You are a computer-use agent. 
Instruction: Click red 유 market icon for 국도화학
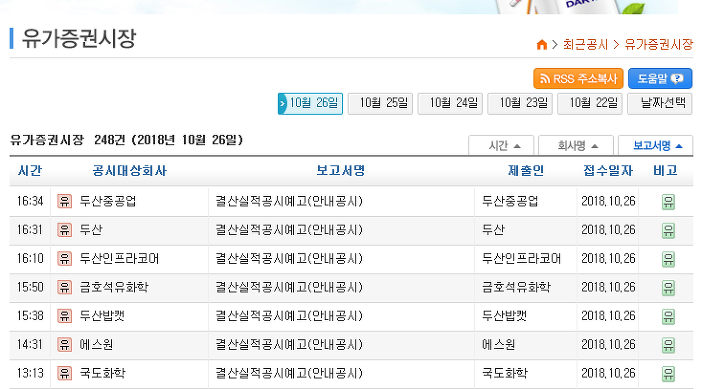click(x=64, y=373)
